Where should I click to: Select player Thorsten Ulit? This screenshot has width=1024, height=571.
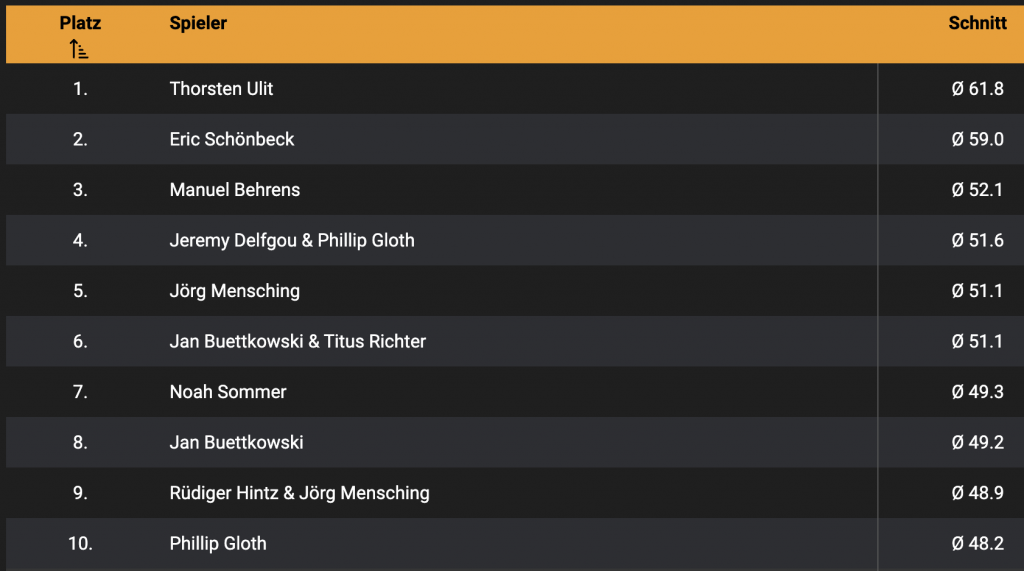(x=221, y=89)
